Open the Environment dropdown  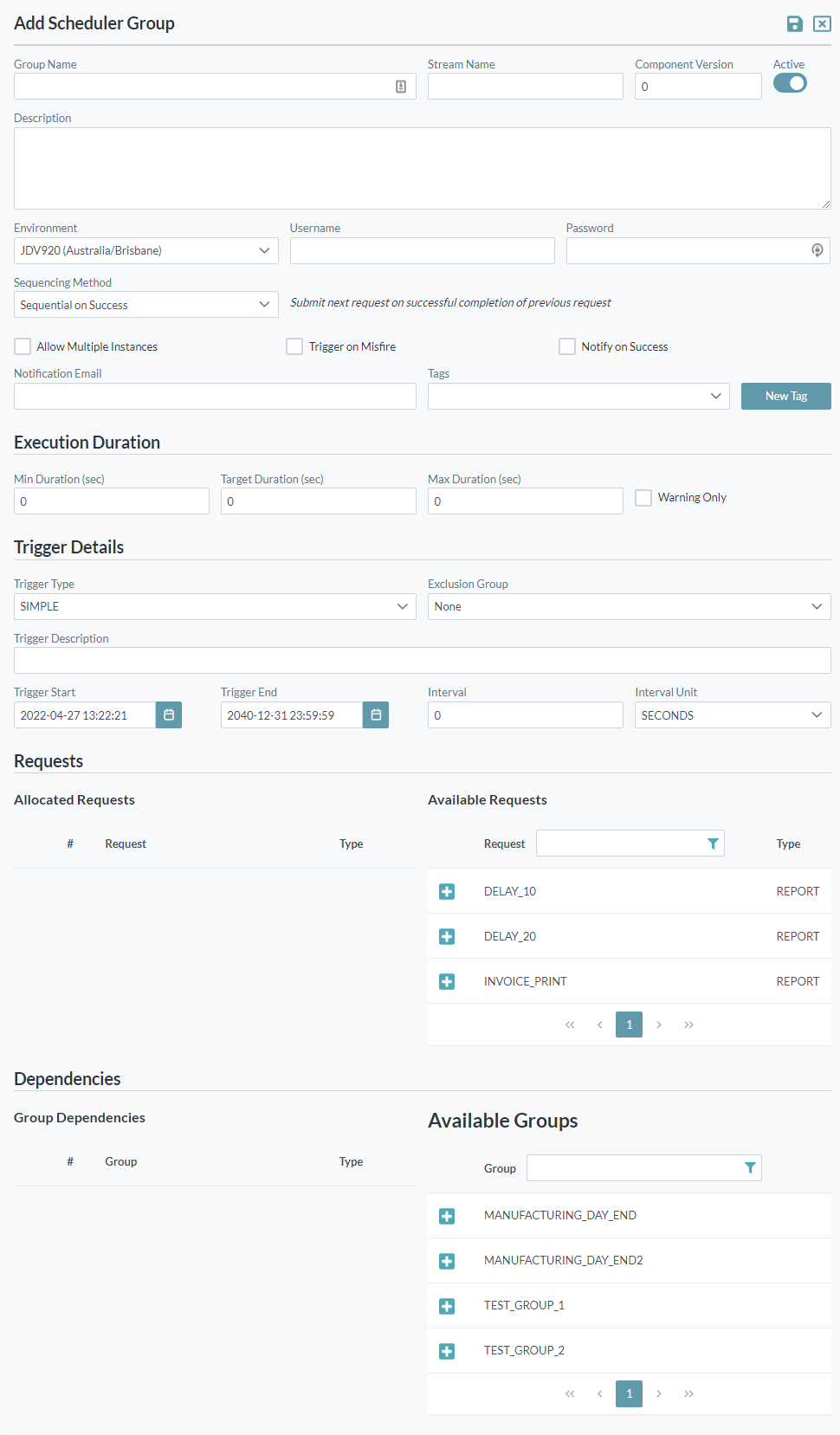pos(145,251)
